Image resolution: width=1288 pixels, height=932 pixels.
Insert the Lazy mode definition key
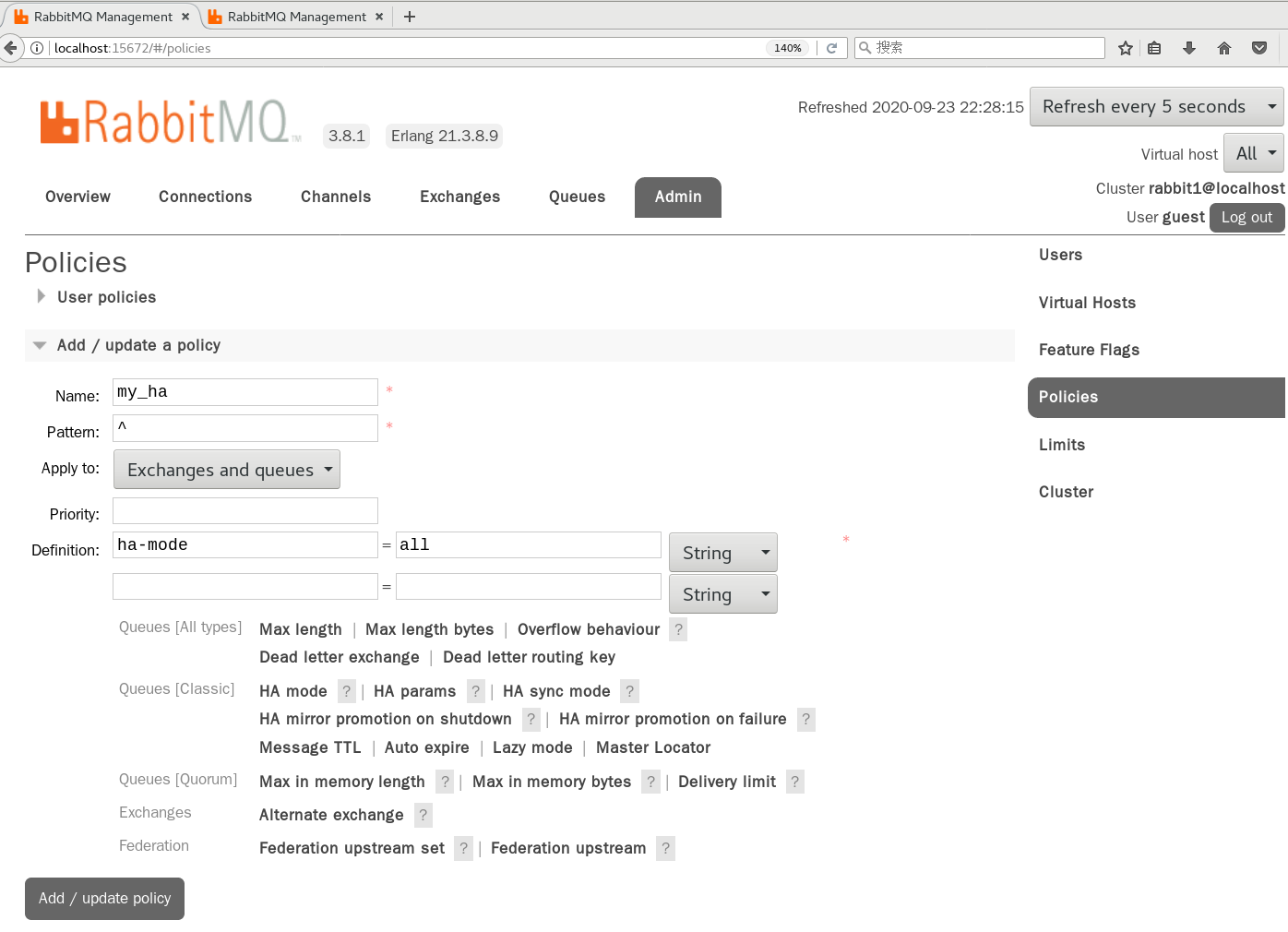click(x=532, y=747)
